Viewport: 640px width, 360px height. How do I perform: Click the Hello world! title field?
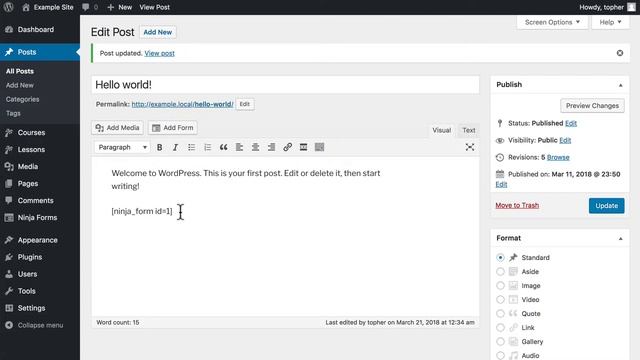[285, 84]
